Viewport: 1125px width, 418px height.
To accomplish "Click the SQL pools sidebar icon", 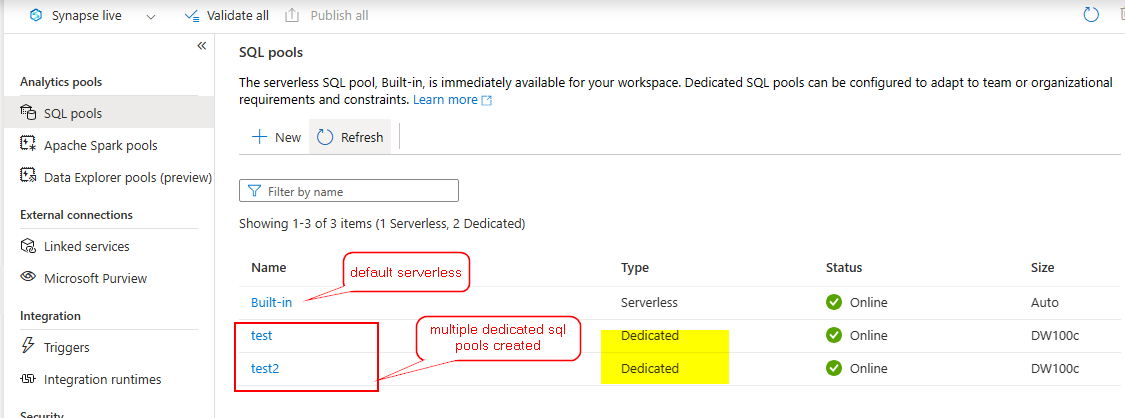I will 28,113.
